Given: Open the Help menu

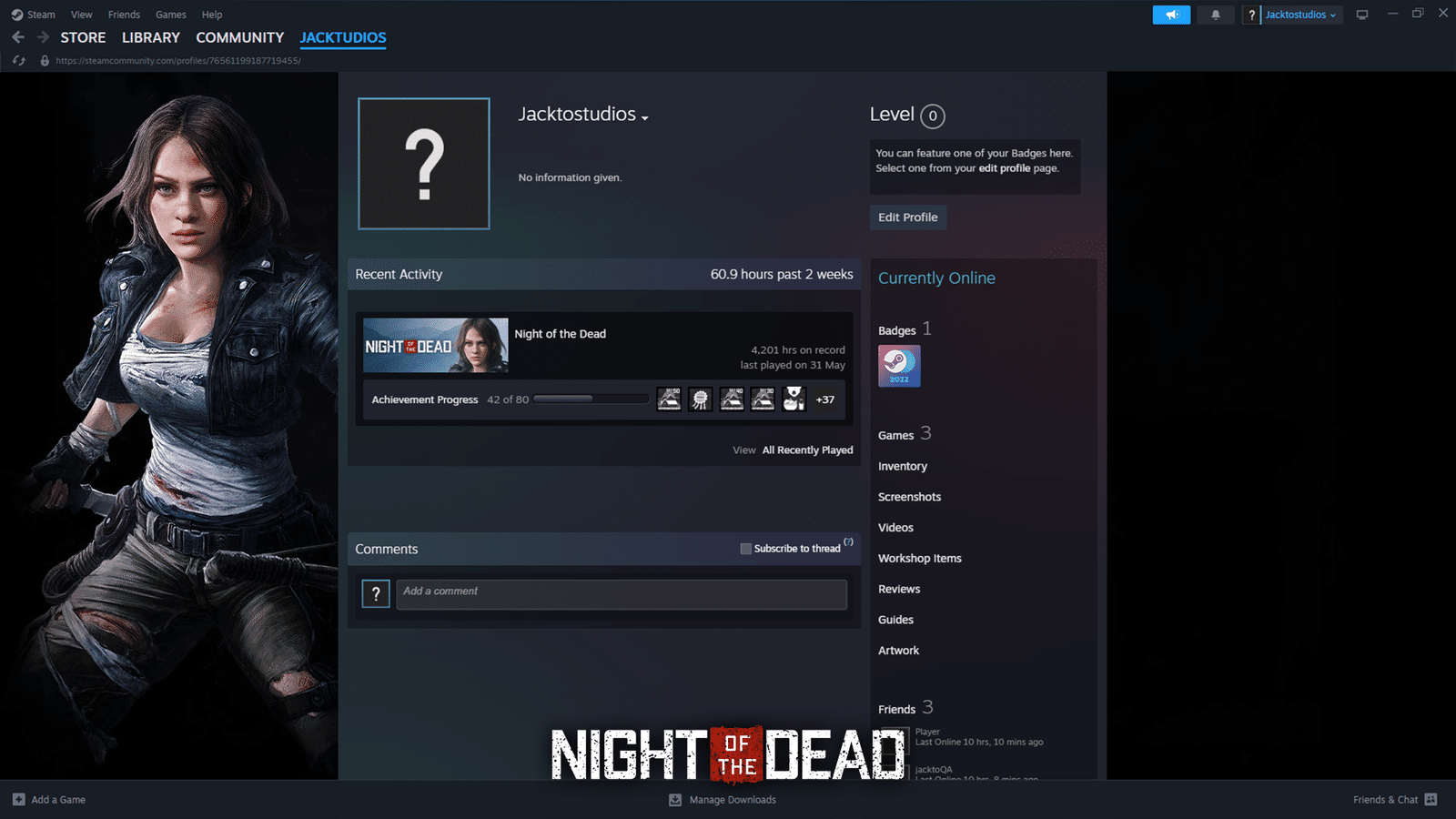Looking at the screenshot, I should pos(212,15).
